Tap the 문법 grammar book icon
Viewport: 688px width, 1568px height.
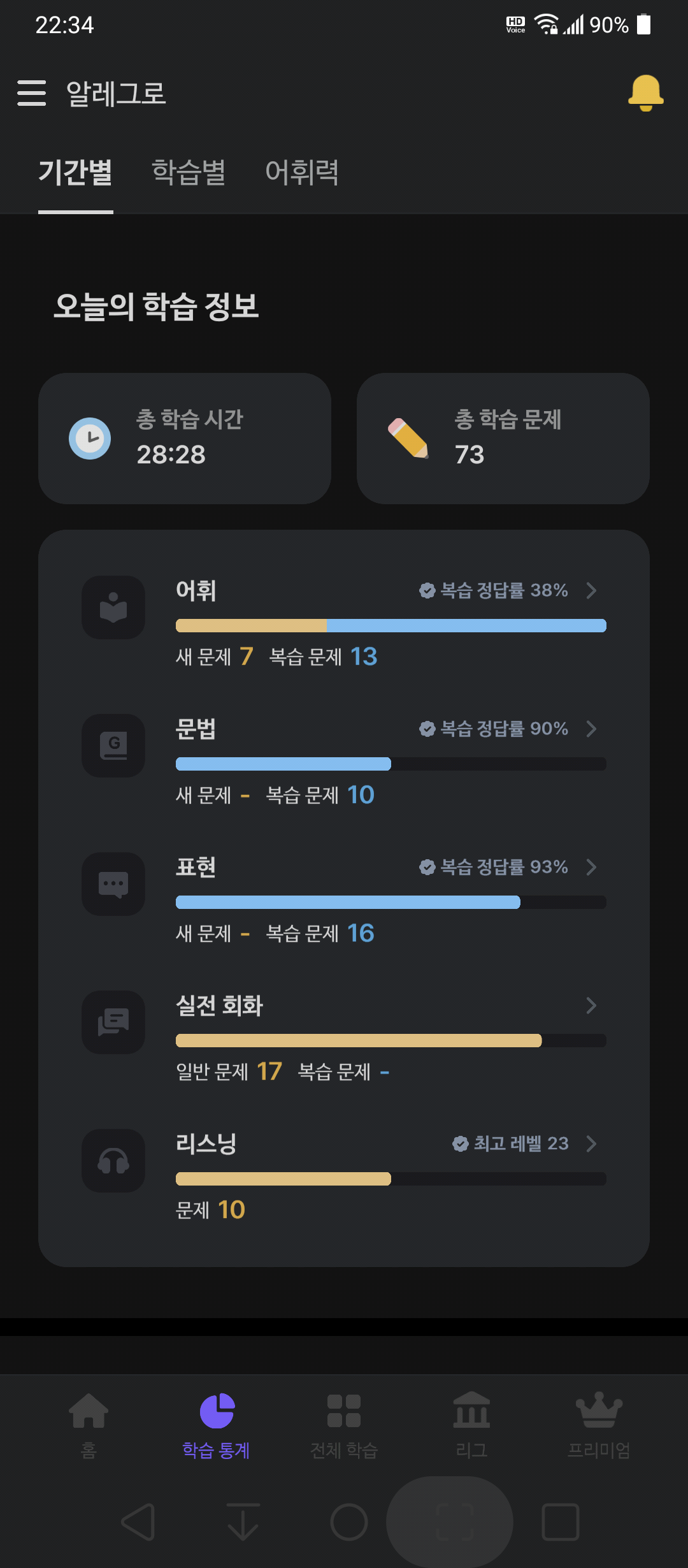[x=113, y=746]
